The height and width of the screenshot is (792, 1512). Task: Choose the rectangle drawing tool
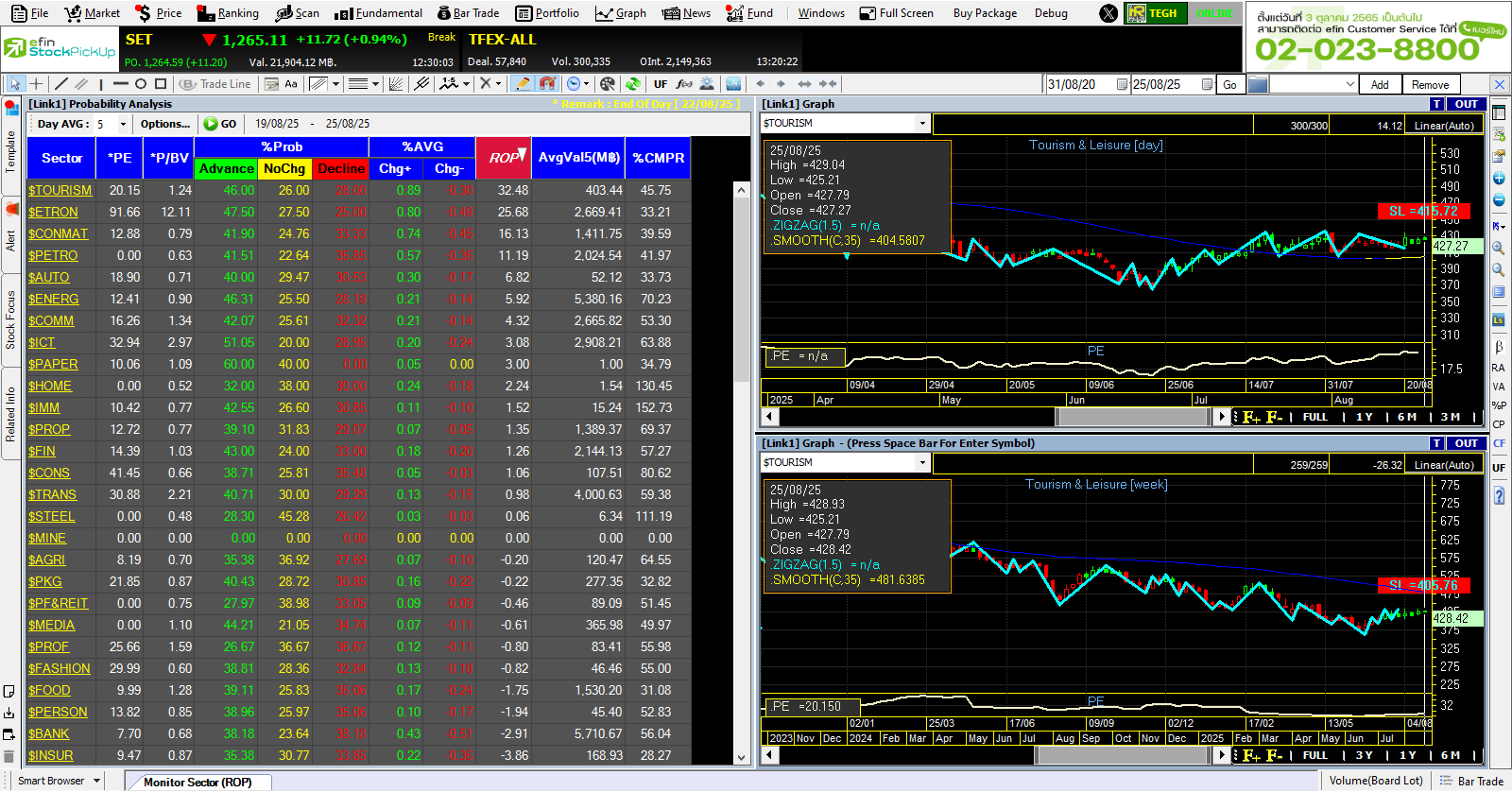[161, 84]
